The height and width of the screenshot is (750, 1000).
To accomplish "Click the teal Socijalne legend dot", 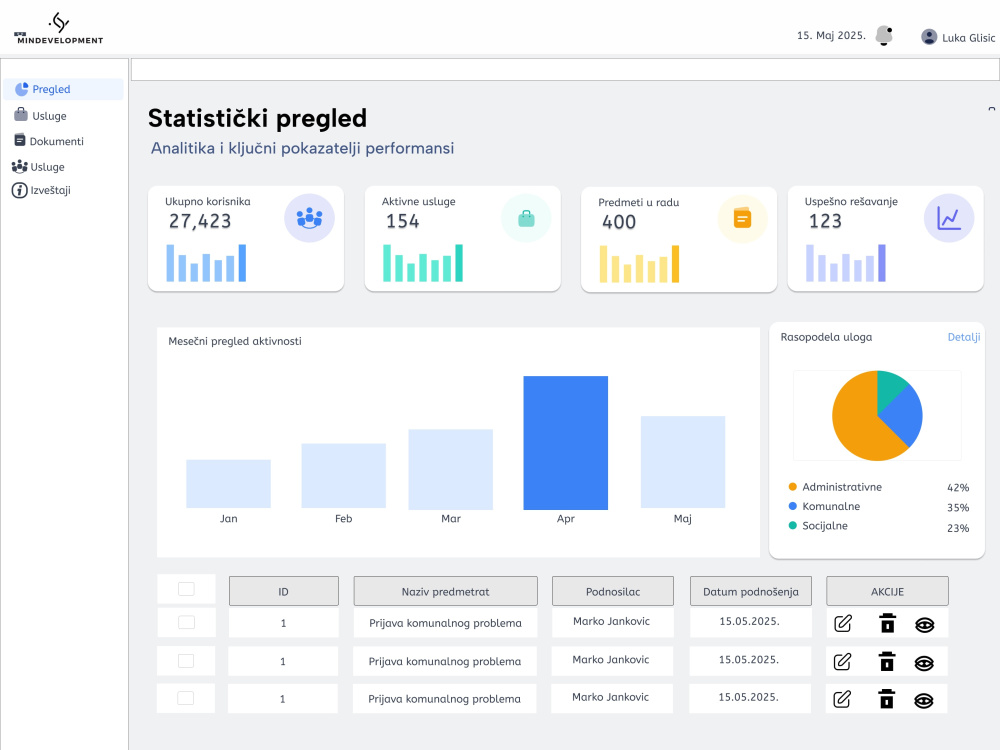I will point(793,525).
